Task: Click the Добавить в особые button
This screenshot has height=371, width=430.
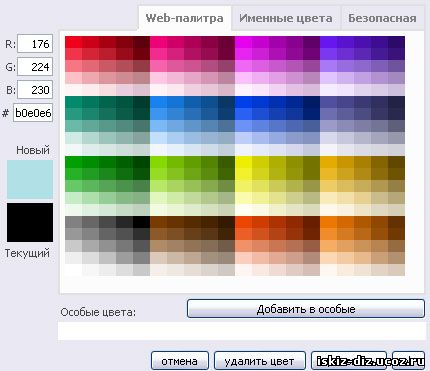Action: [x=306, y=309]
